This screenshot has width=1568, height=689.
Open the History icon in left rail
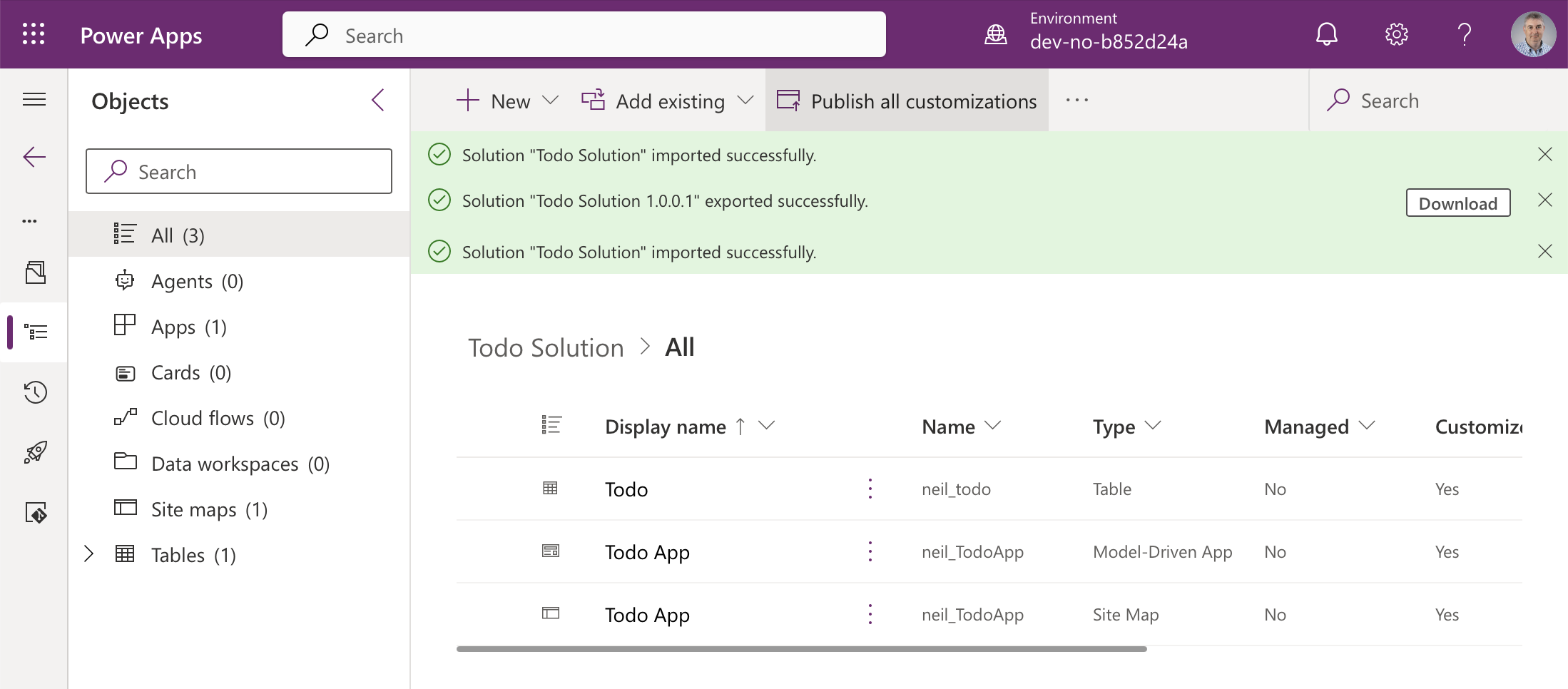[35, 392]
